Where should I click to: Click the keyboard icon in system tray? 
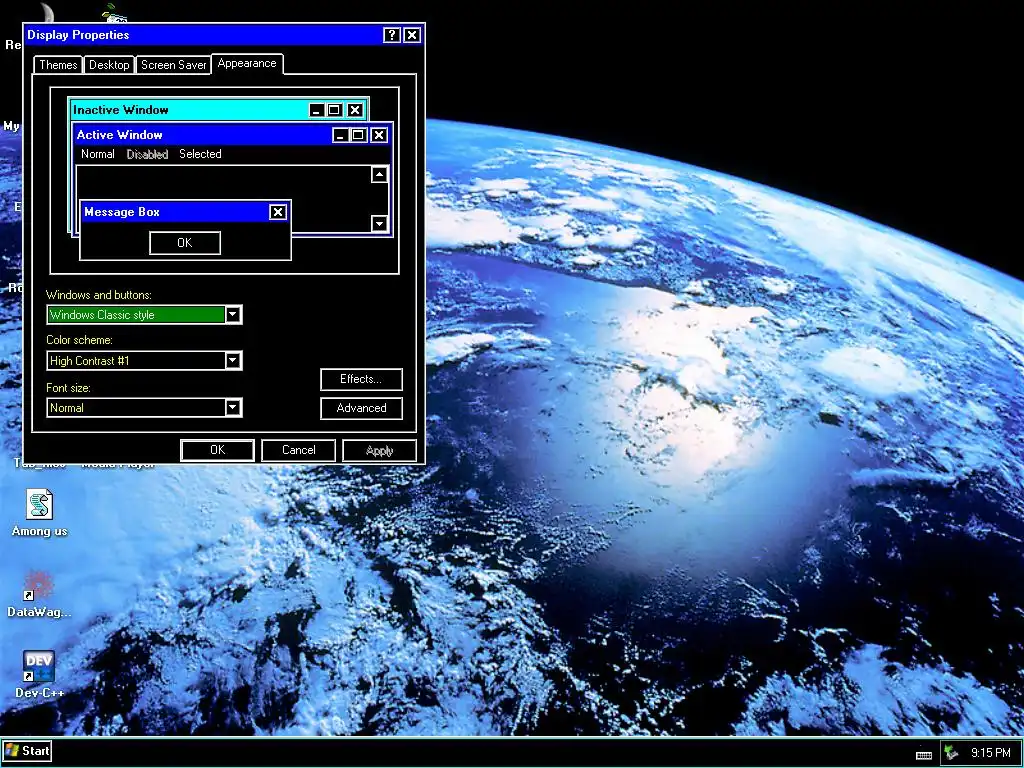point(923,754)
